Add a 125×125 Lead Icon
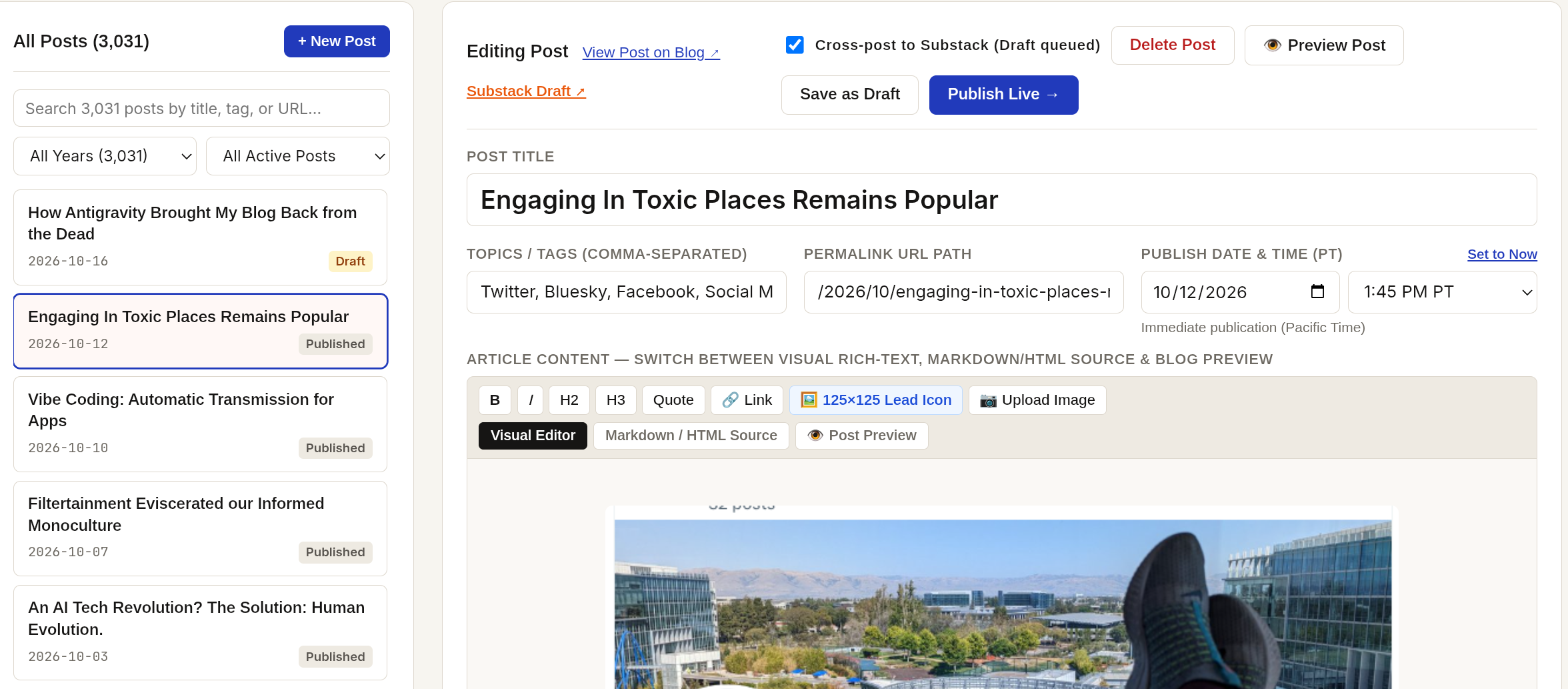Image resolution: width=1568 pixels, height=689 pixels. [x=876, y=400]
